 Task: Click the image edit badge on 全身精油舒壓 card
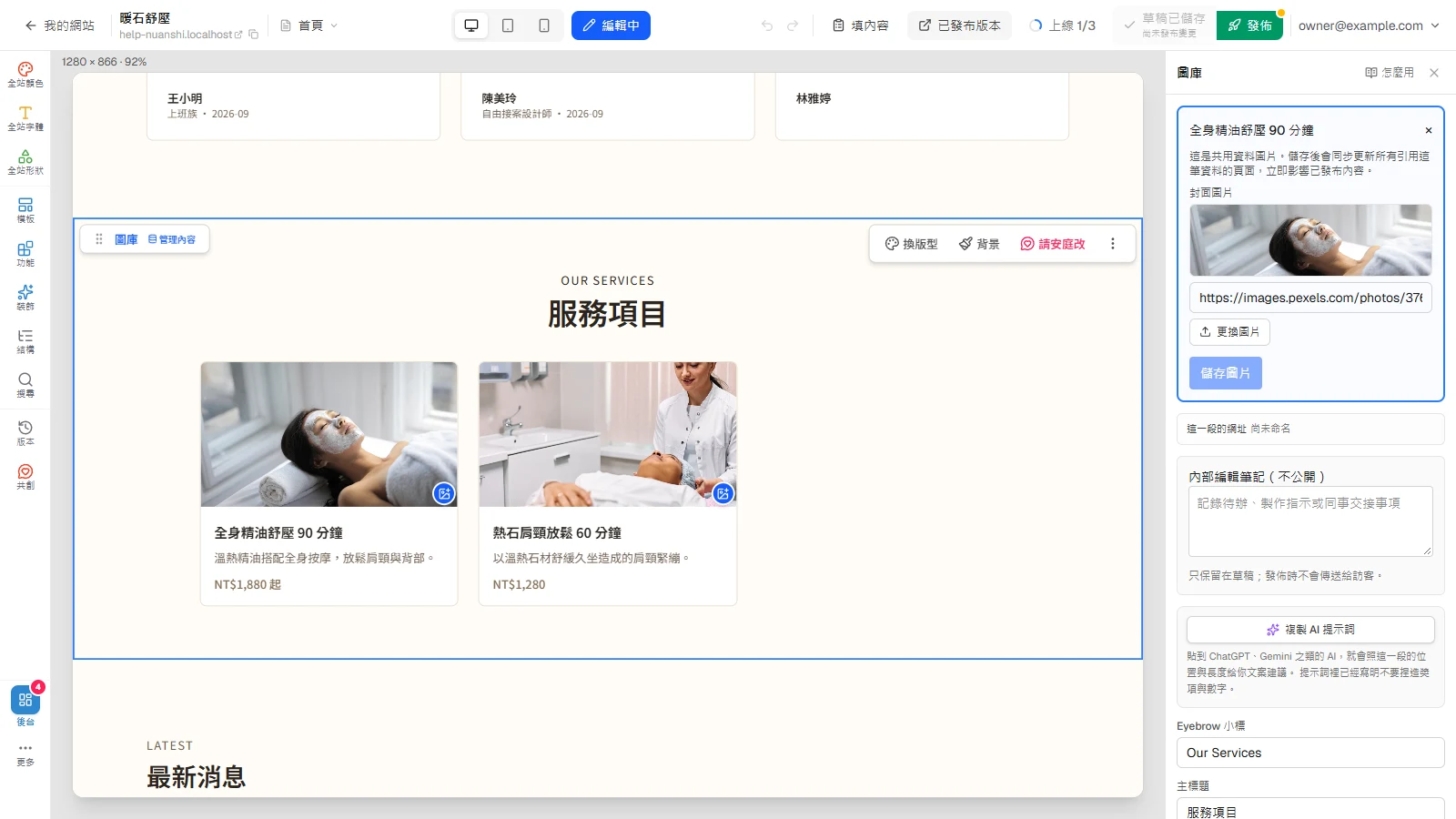[x=444, y=493]
